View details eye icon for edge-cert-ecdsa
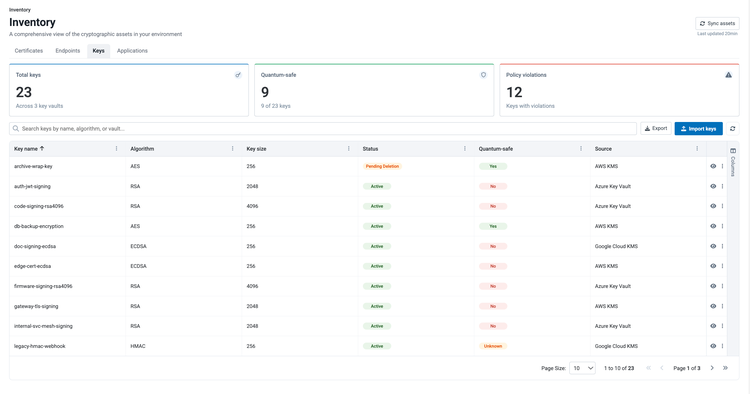This screenshot has width=750, height=394. pyautogui.click(x=713, y=266)
